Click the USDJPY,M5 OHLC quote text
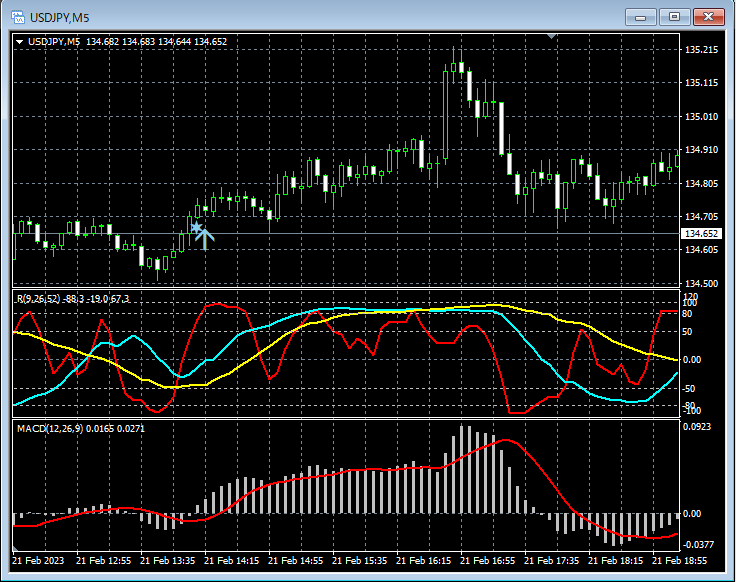 coord(127,41)
